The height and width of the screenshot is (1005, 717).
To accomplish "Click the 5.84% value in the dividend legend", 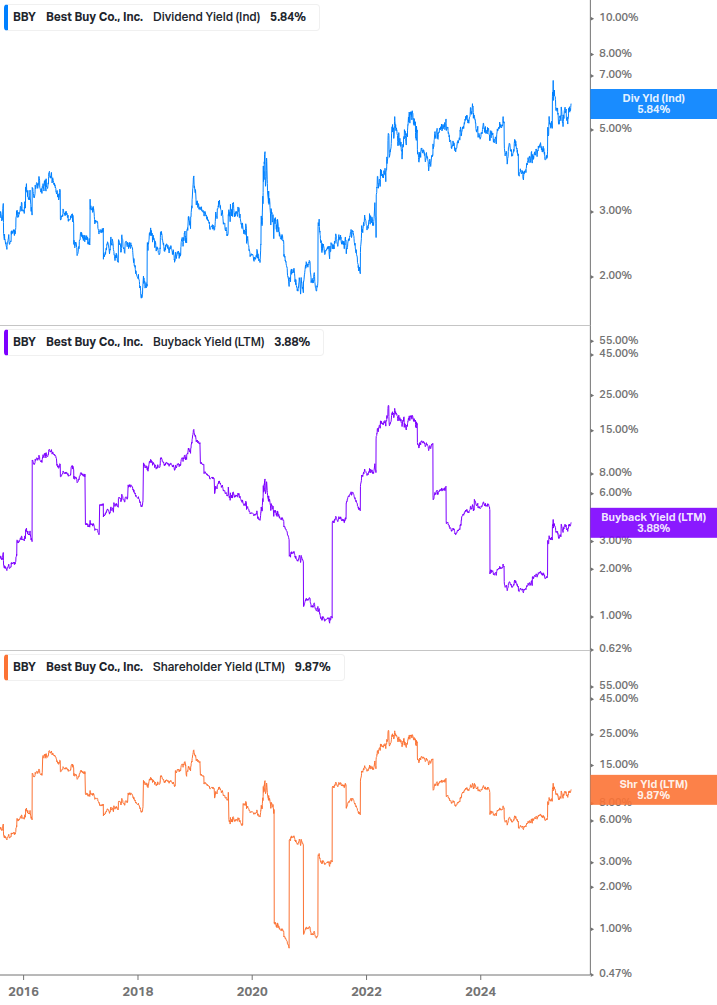I will coord(288,17).
